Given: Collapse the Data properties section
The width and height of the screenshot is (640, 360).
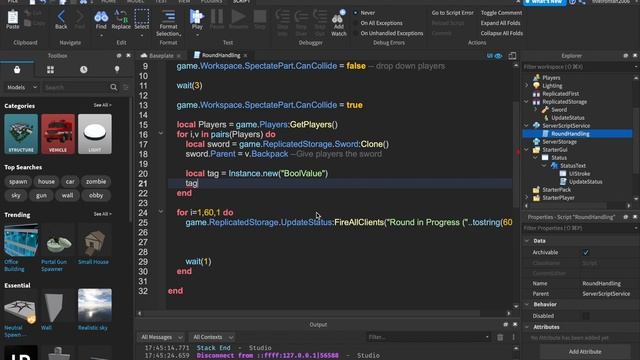Looking at the screenshot, I should (527, 241).
